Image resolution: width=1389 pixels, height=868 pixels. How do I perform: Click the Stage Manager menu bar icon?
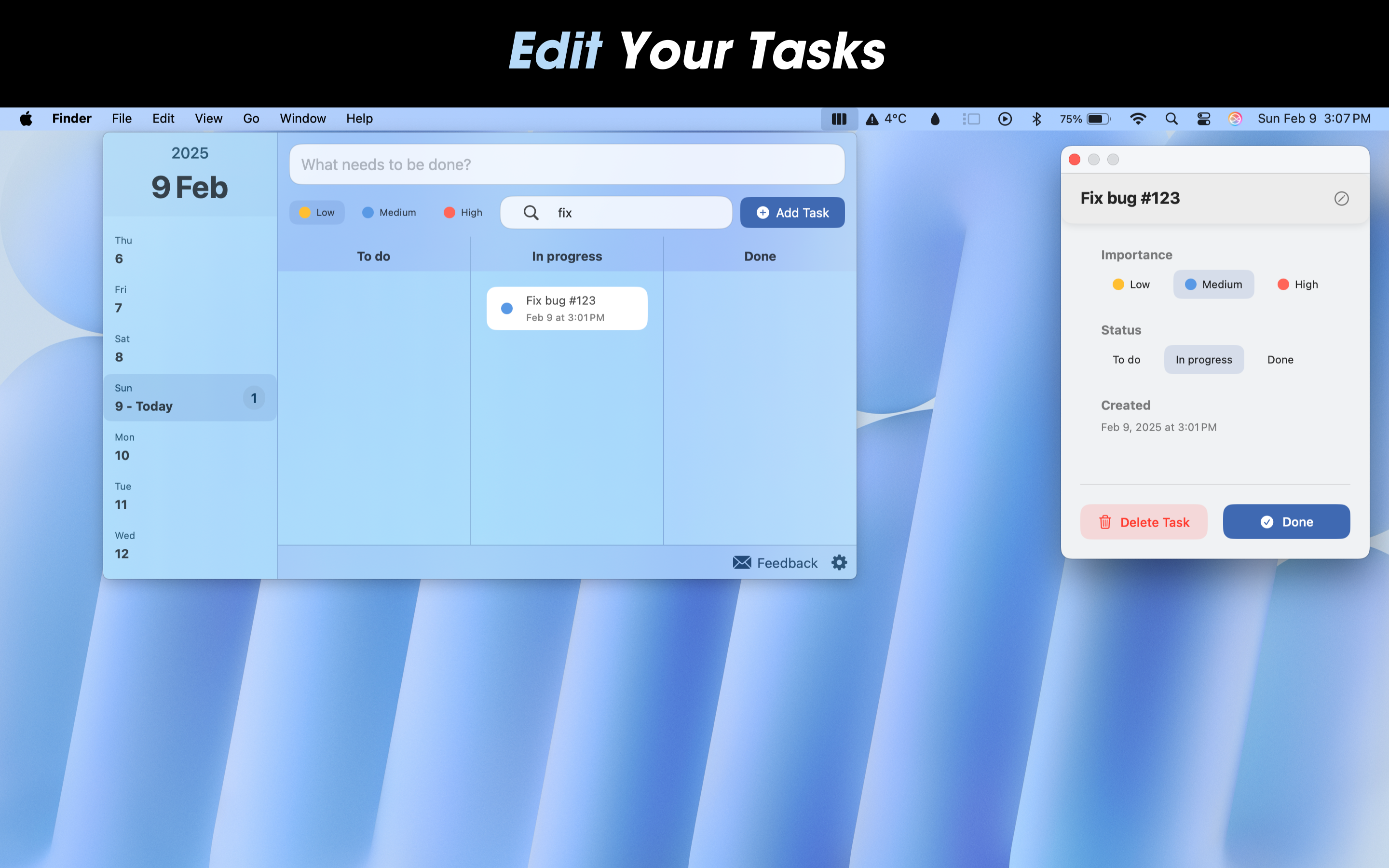(971, 119)
